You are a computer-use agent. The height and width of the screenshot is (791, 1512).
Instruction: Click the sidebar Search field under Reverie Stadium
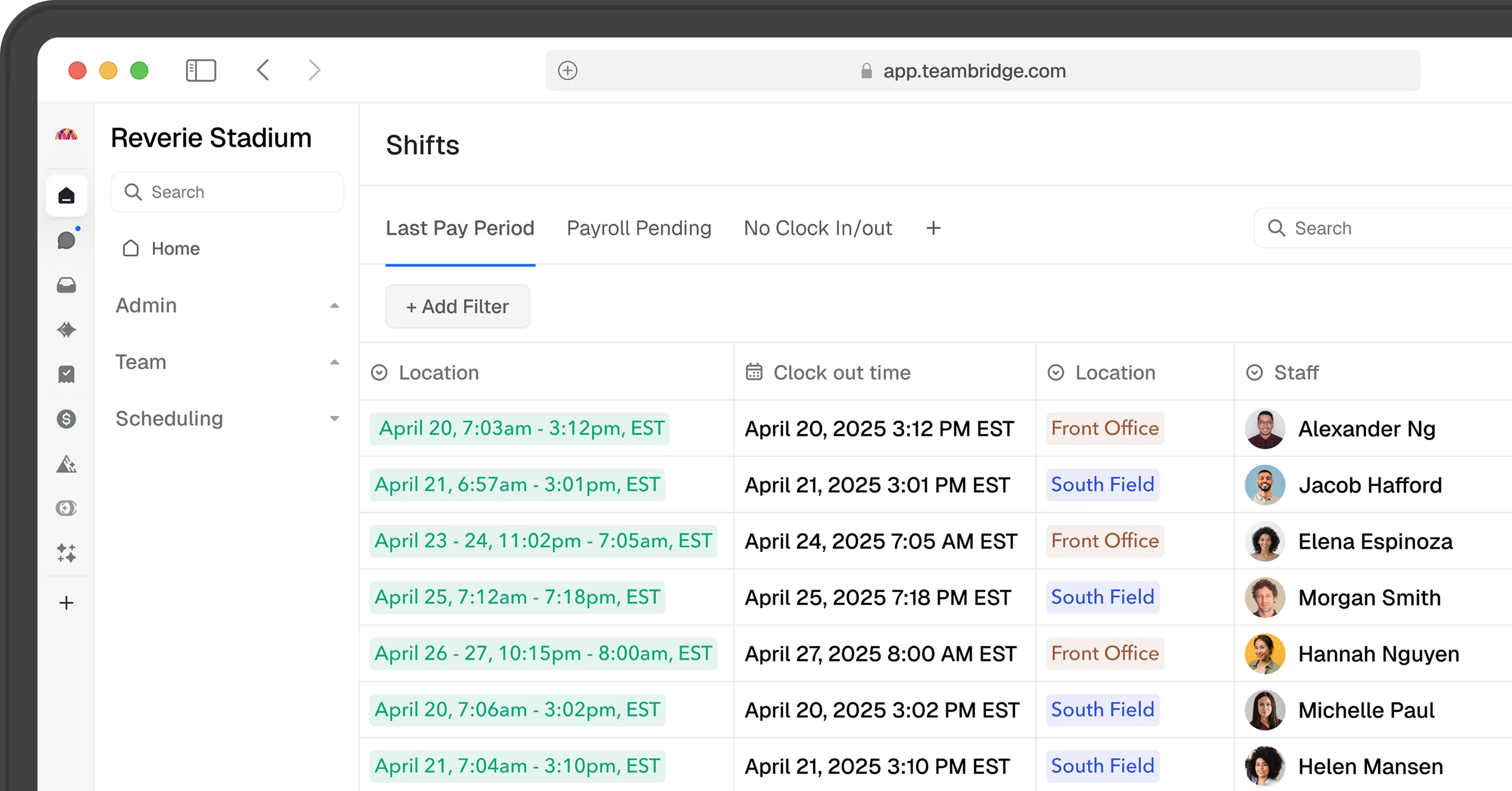[227, 192]
